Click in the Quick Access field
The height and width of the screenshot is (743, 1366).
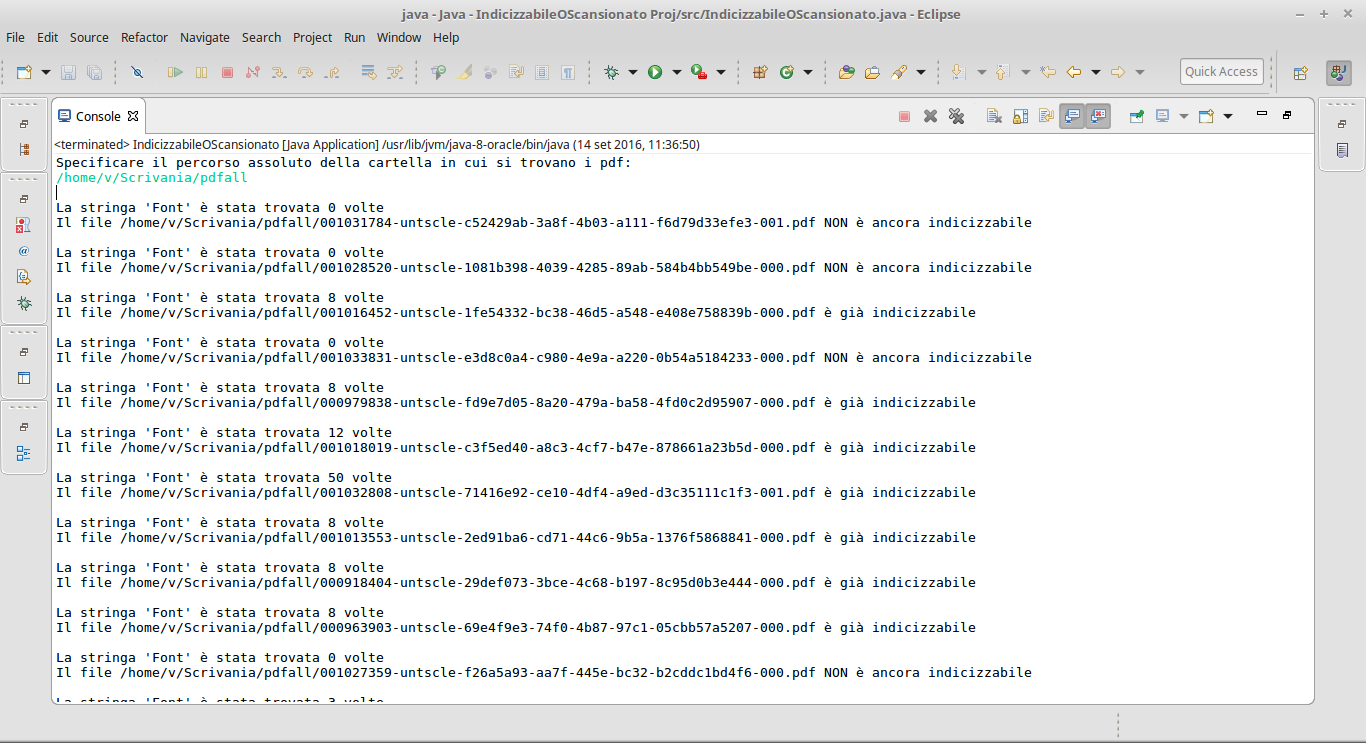[1221, 71]
